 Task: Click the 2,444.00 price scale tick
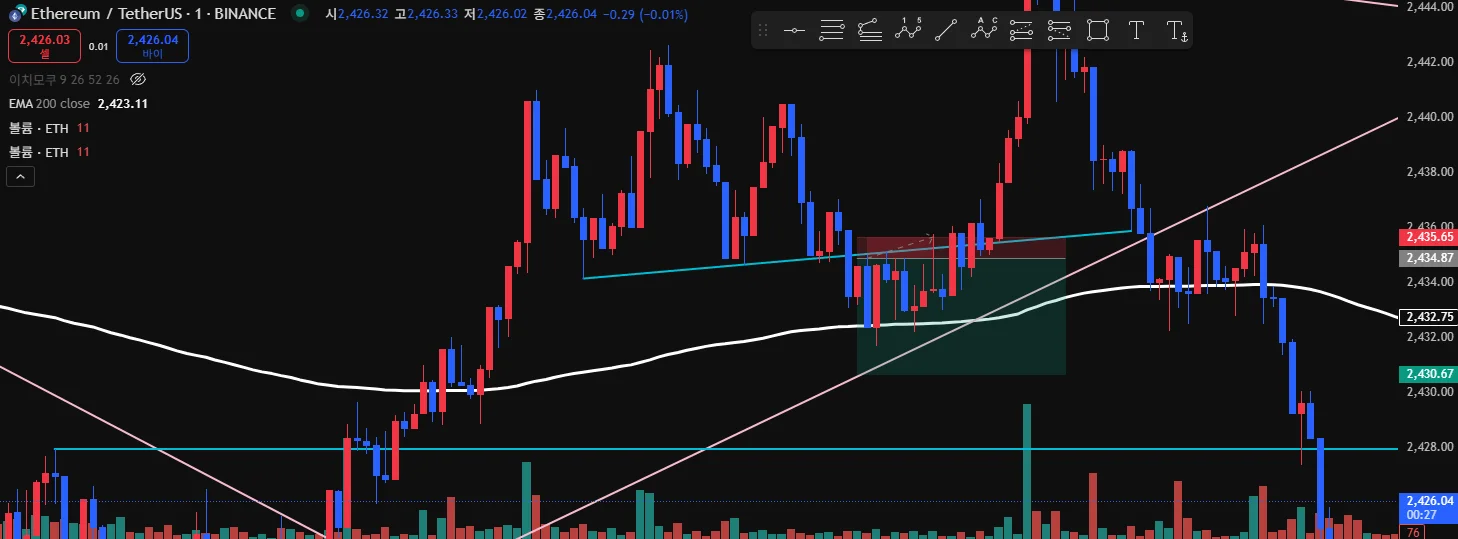tap(1429, 7)
